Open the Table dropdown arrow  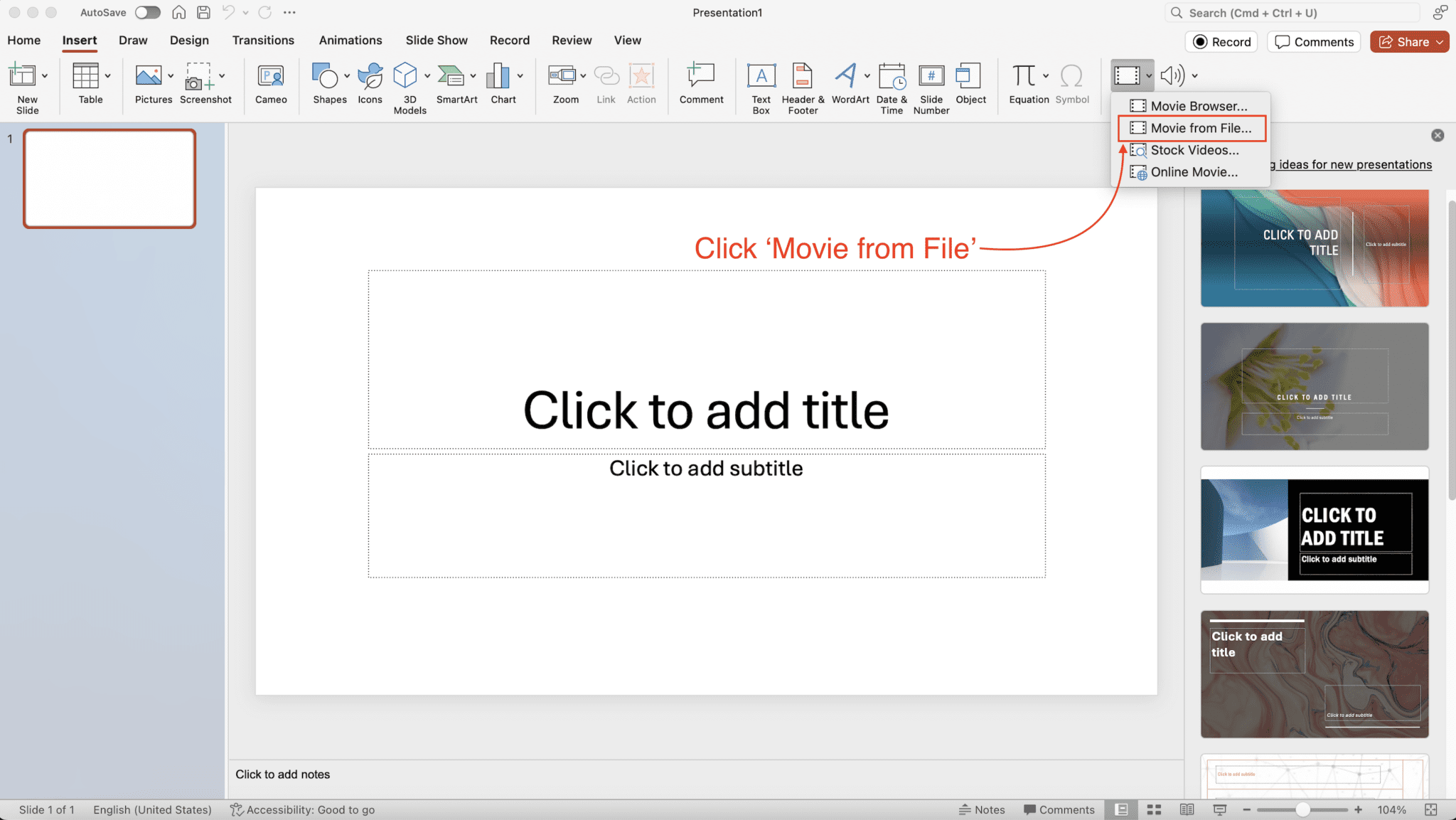pyautogui.click(x=107, y=76)
